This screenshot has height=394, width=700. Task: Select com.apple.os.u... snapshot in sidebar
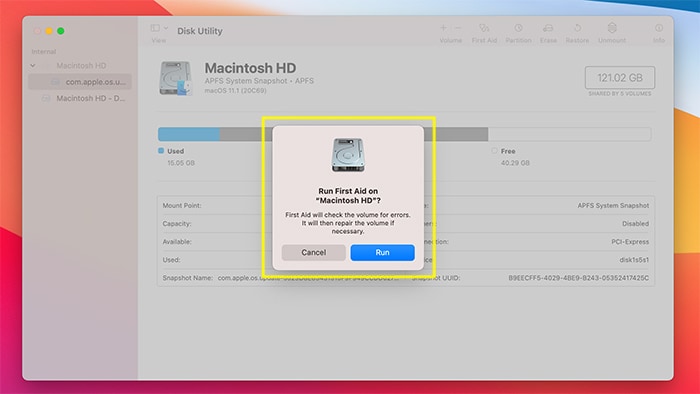click(80, 82)
